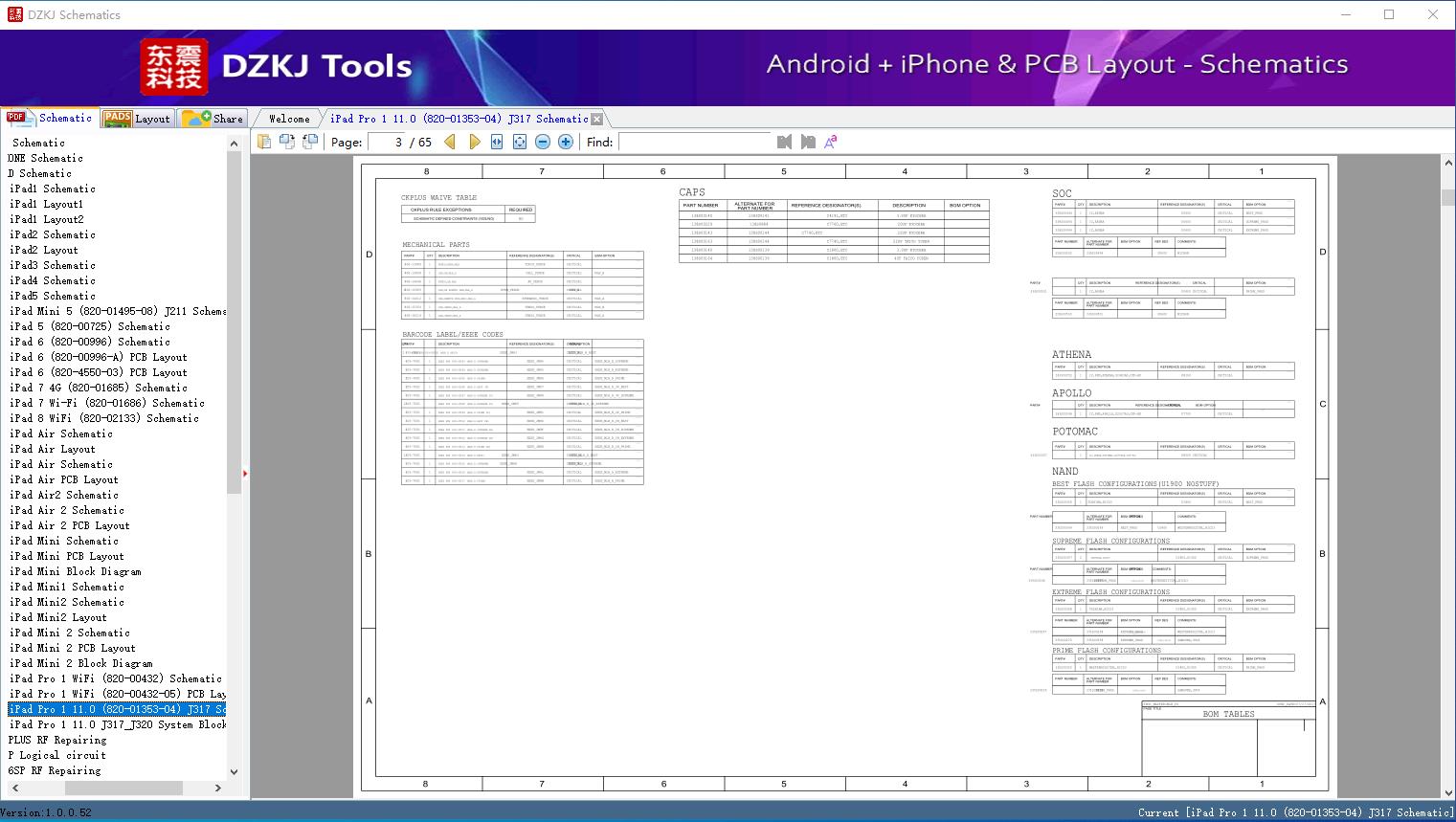The image size is (1456, 822).
Task: Toggle the match case search icon
Action: coord(831,142)
